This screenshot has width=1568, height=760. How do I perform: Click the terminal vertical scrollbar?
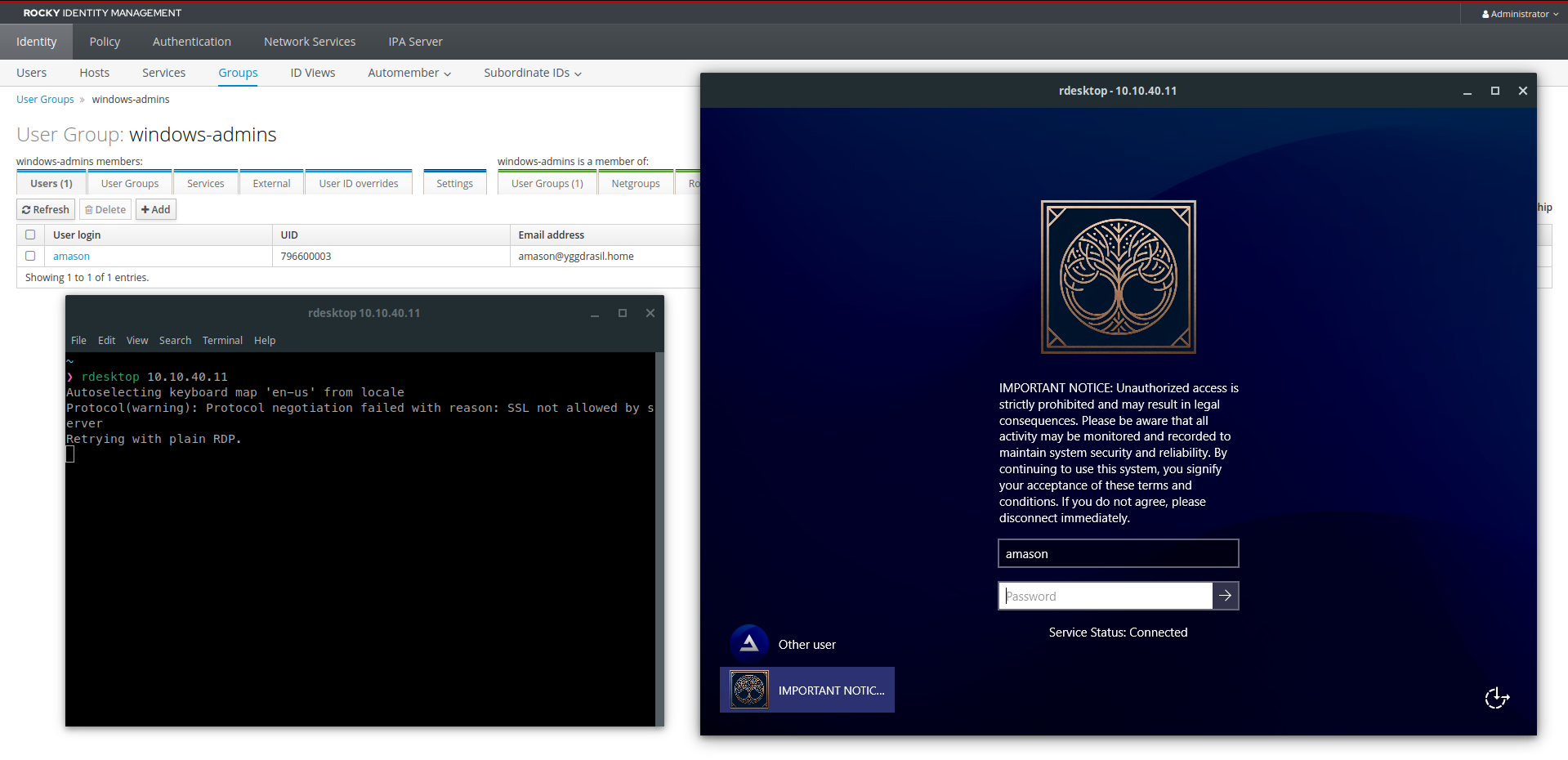pyautogui.click(x=659, y=539)
